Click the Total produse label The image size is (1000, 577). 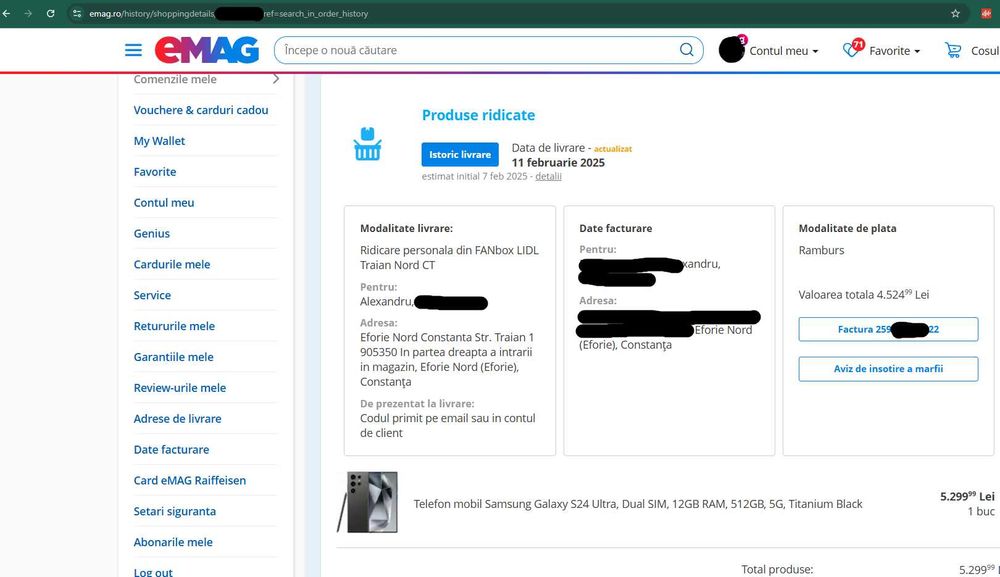pos(777,569)
